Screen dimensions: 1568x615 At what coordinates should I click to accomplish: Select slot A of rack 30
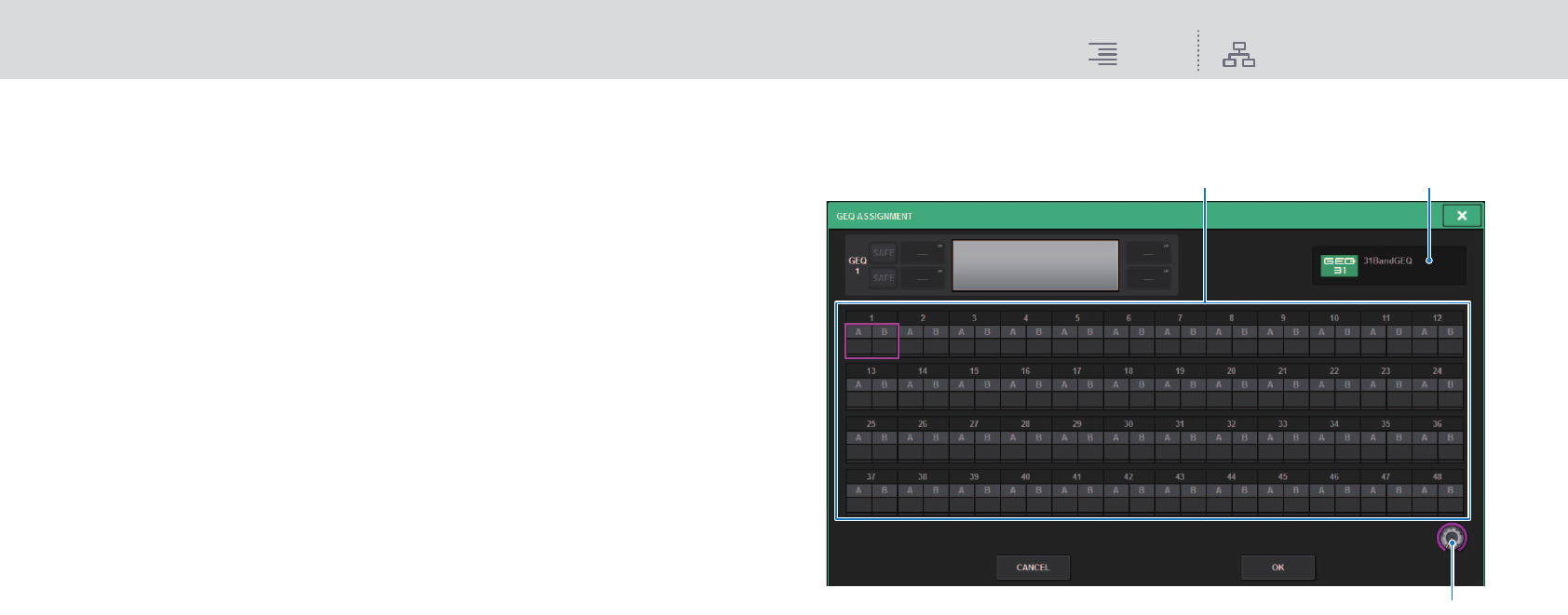pos(1115,447)
